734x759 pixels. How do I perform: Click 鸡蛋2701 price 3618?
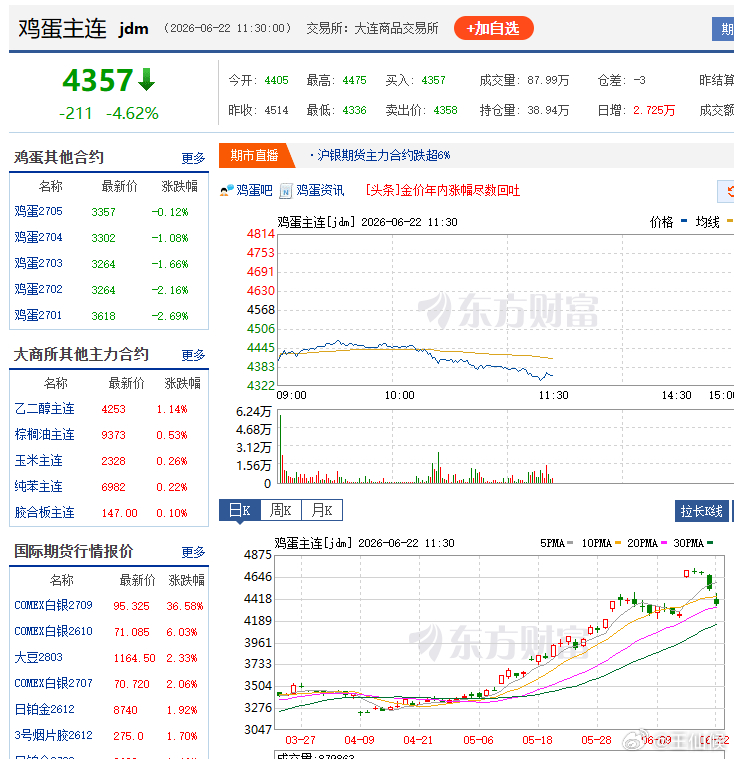pos(104,316)
